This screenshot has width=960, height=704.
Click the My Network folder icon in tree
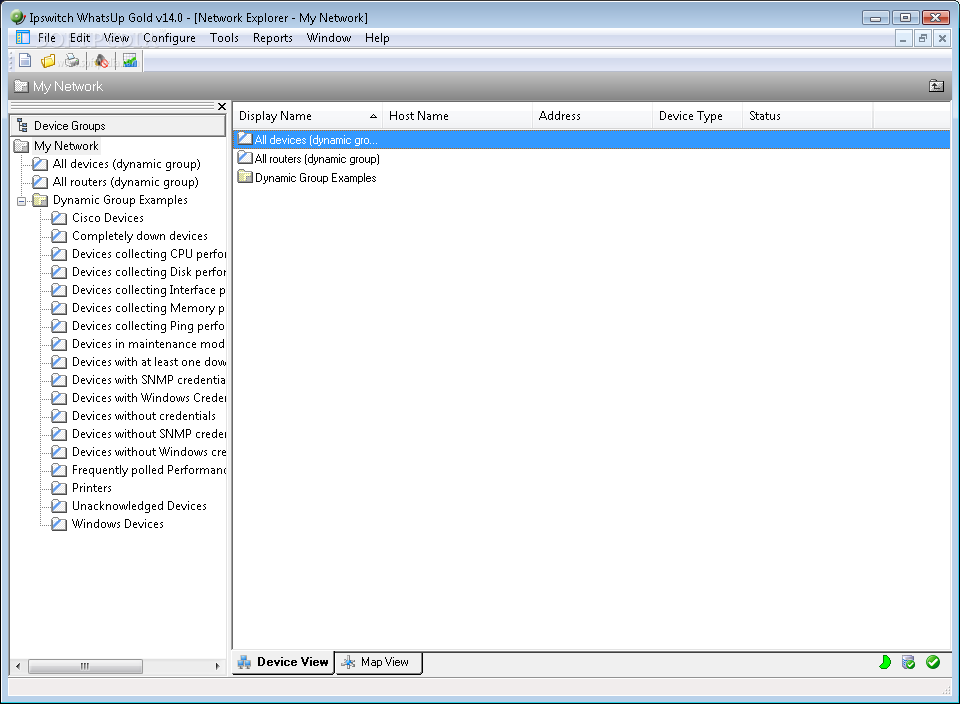pos(21,146)
